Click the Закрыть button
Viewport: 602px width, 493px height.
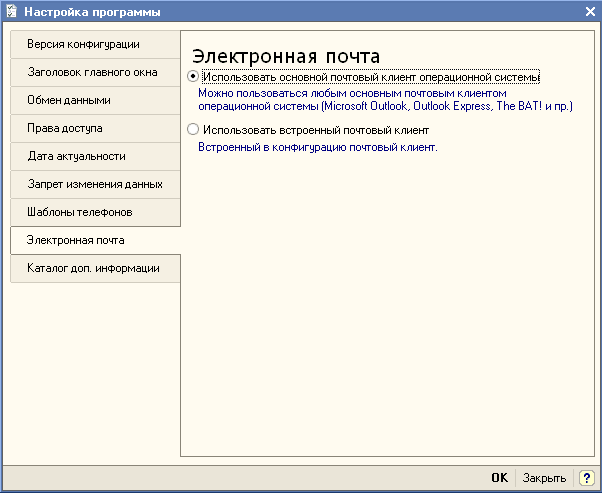tap(544, 478)
